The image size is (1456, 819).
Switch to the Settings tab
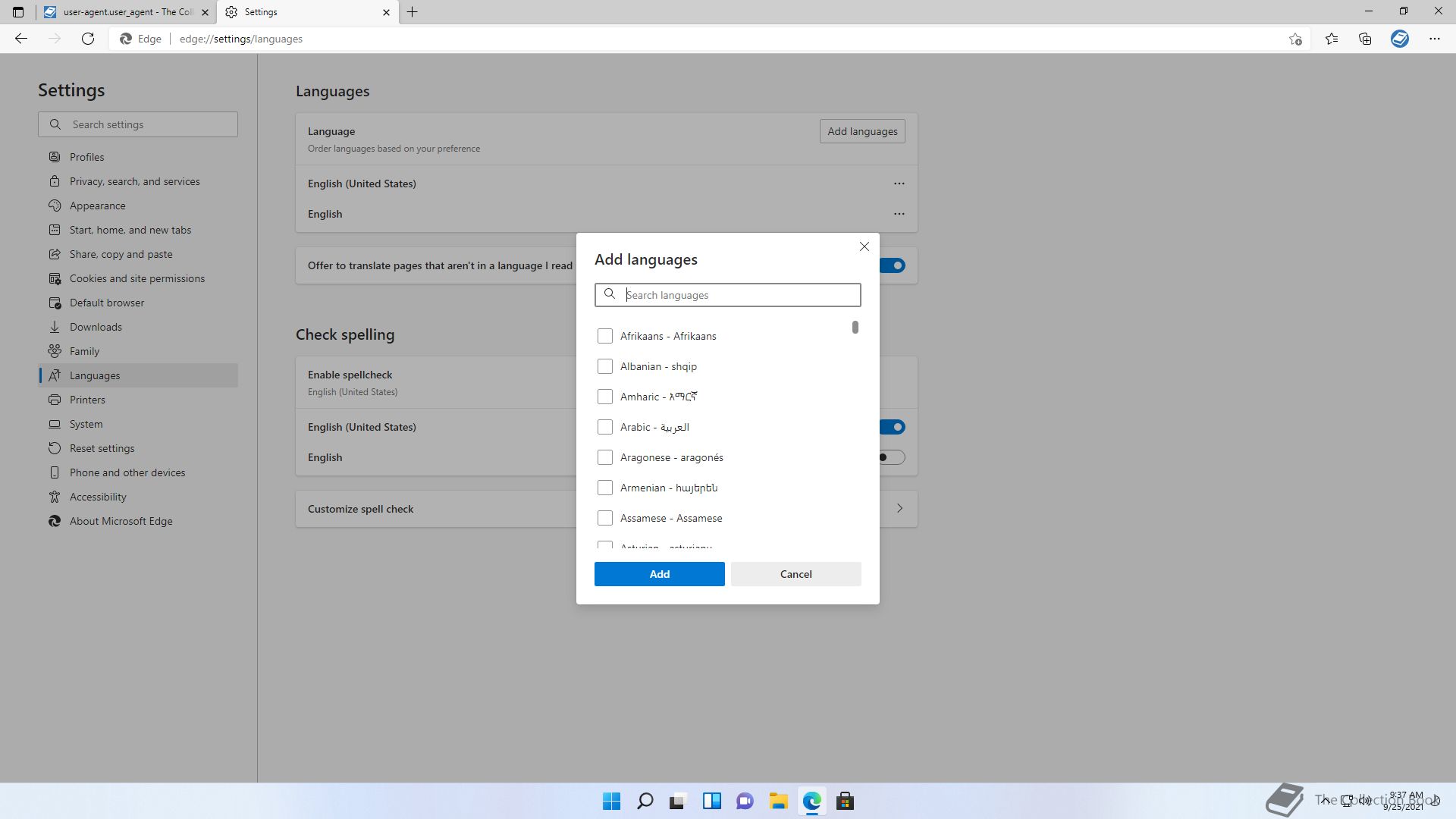[308, 12]
